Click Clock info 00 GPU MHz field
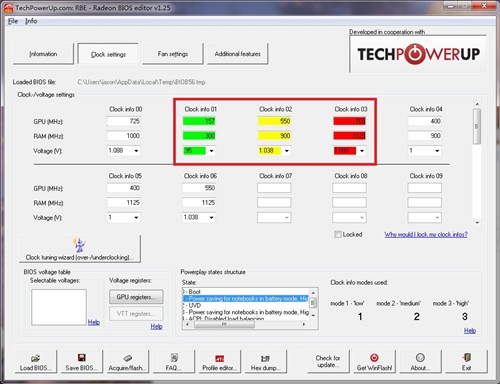Screen dimensions: 500x384 point(124,121)
